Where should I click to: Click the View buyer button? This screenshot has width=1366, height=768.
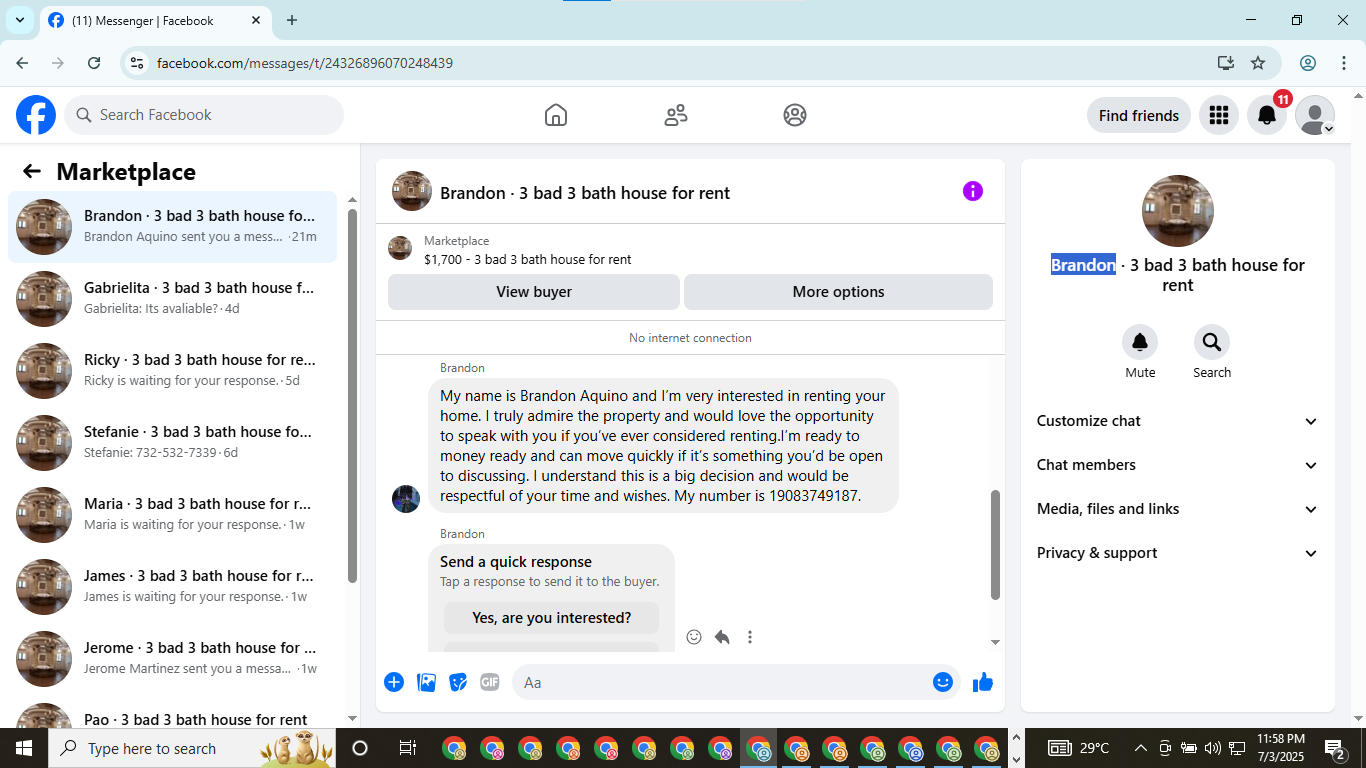(x=534, y=292)
